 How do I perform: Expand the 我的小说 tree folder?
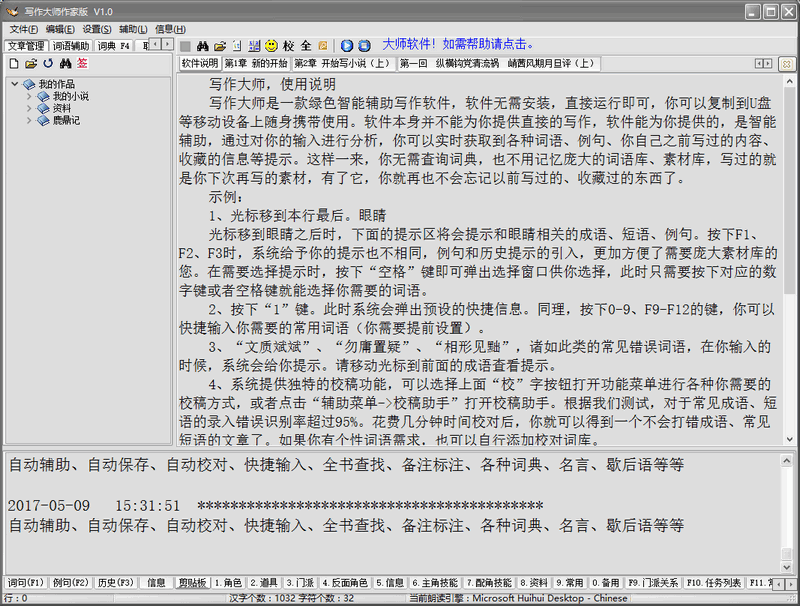click(x=29, y=96)
